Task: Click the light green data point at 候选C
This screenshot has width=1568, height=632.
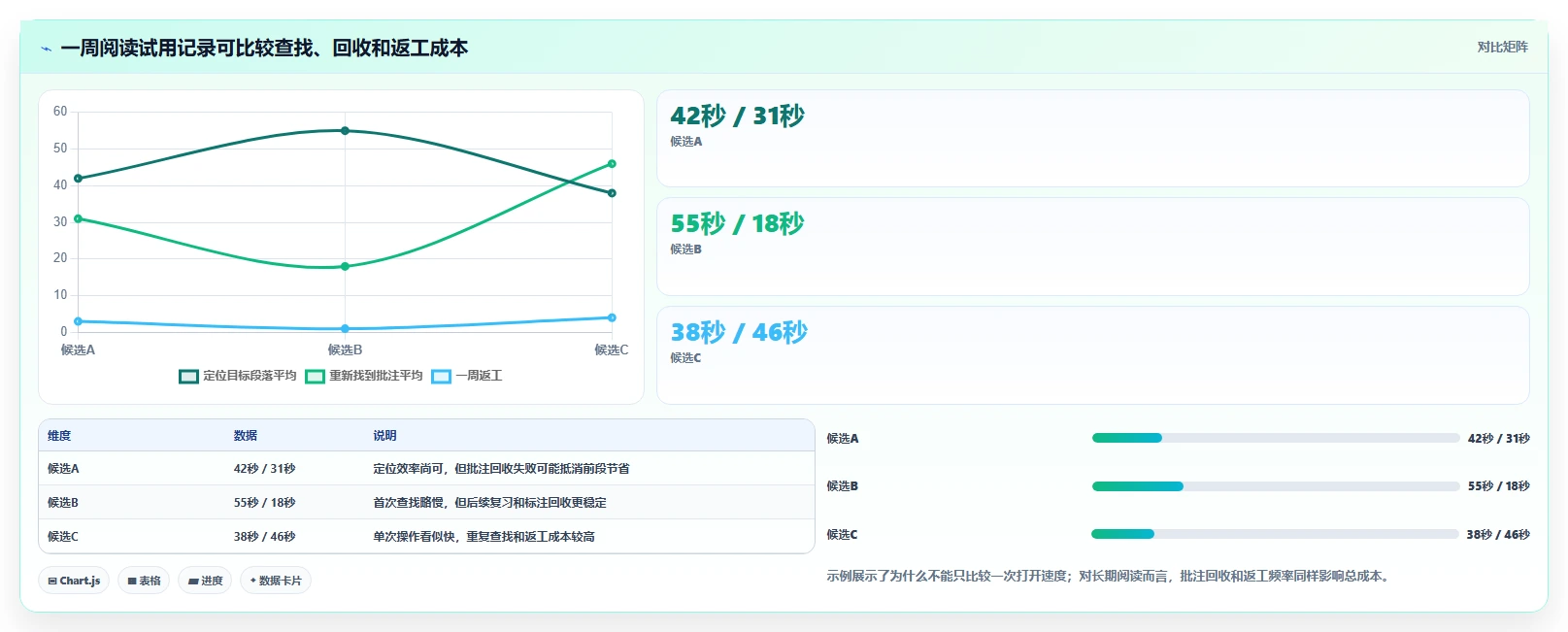Action: [612, 164]
